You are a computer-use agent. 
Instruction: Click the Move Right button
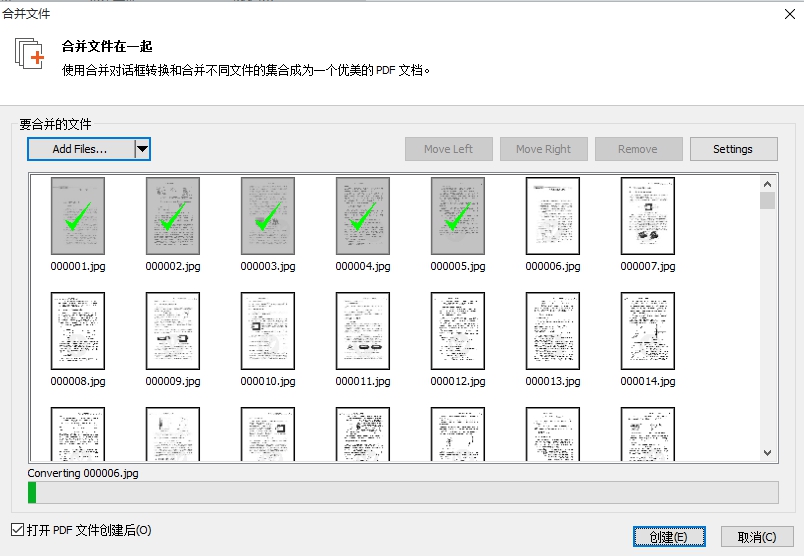pyautogui.click(x=543, y=149)
